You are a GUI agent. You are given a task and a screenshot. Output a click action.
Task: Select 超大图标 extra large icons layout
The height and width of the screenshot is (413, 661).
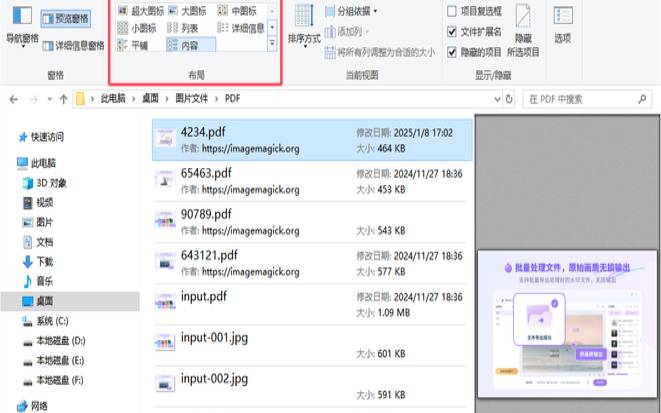pyautogui.click(x=141, y=11)
